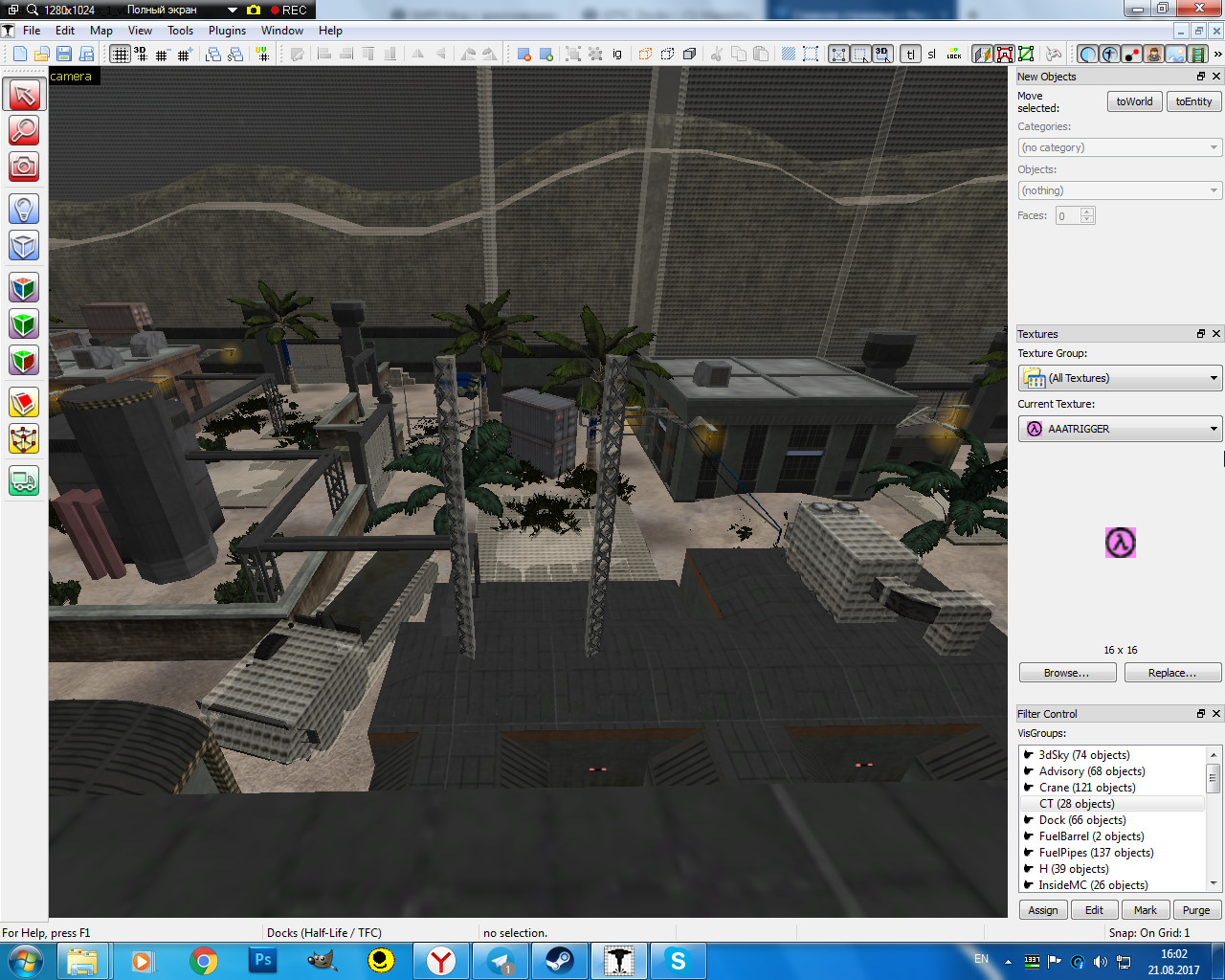The image size is (1225, 980).
Task: Click the Carve toolbar icon
Action: click(524, 54)
